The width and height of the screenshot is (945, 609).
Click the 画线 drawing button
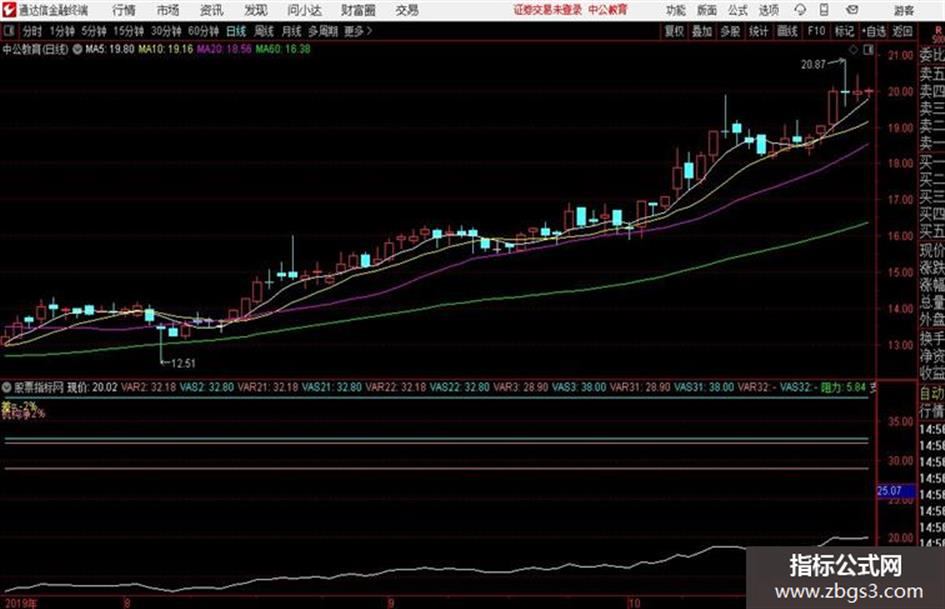pos(787,31)
